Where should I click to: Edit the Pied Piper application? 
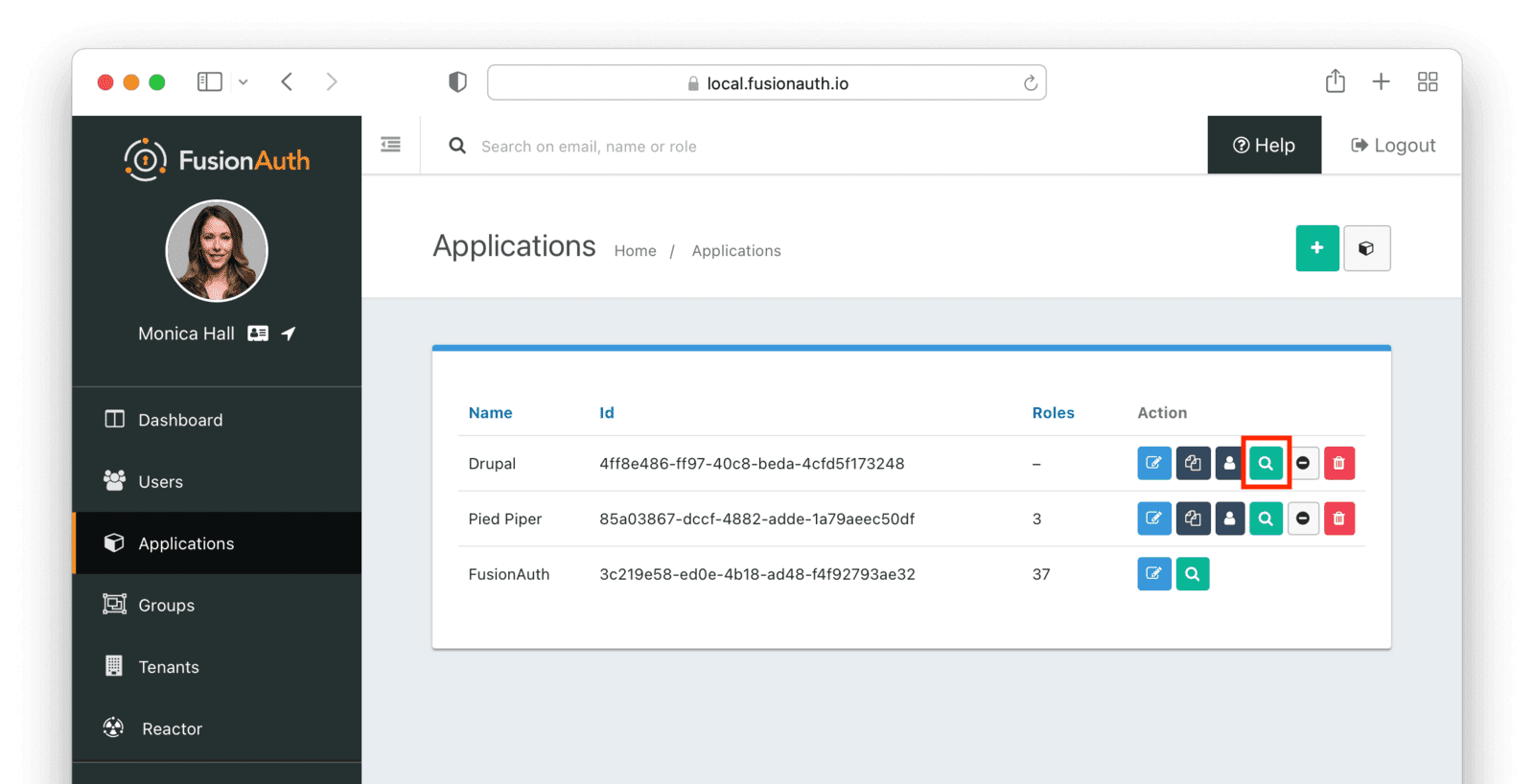pos(1154,519)
